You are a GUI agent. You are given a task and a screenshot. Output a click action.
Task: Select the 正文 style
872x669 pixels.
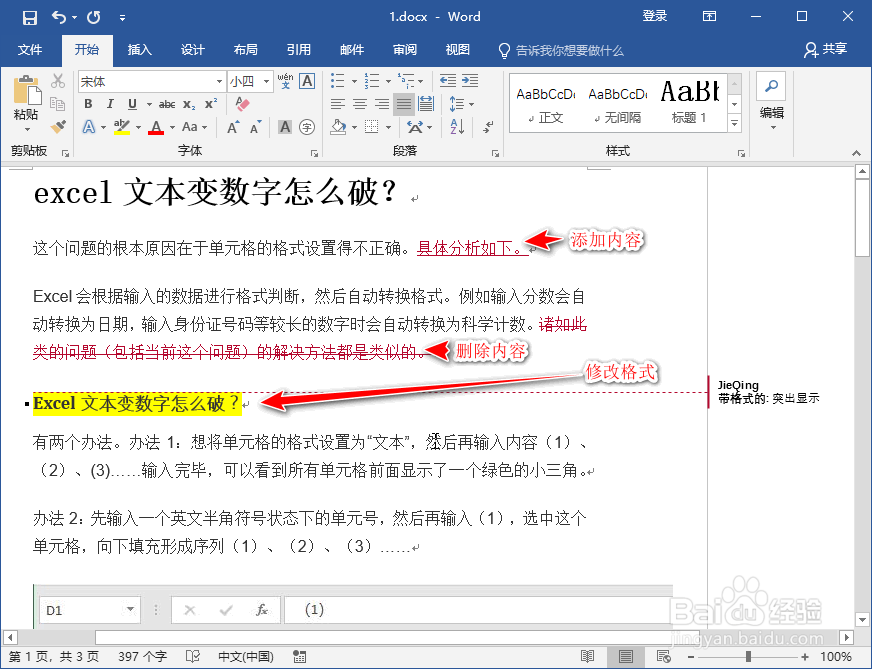coord(546,104)
